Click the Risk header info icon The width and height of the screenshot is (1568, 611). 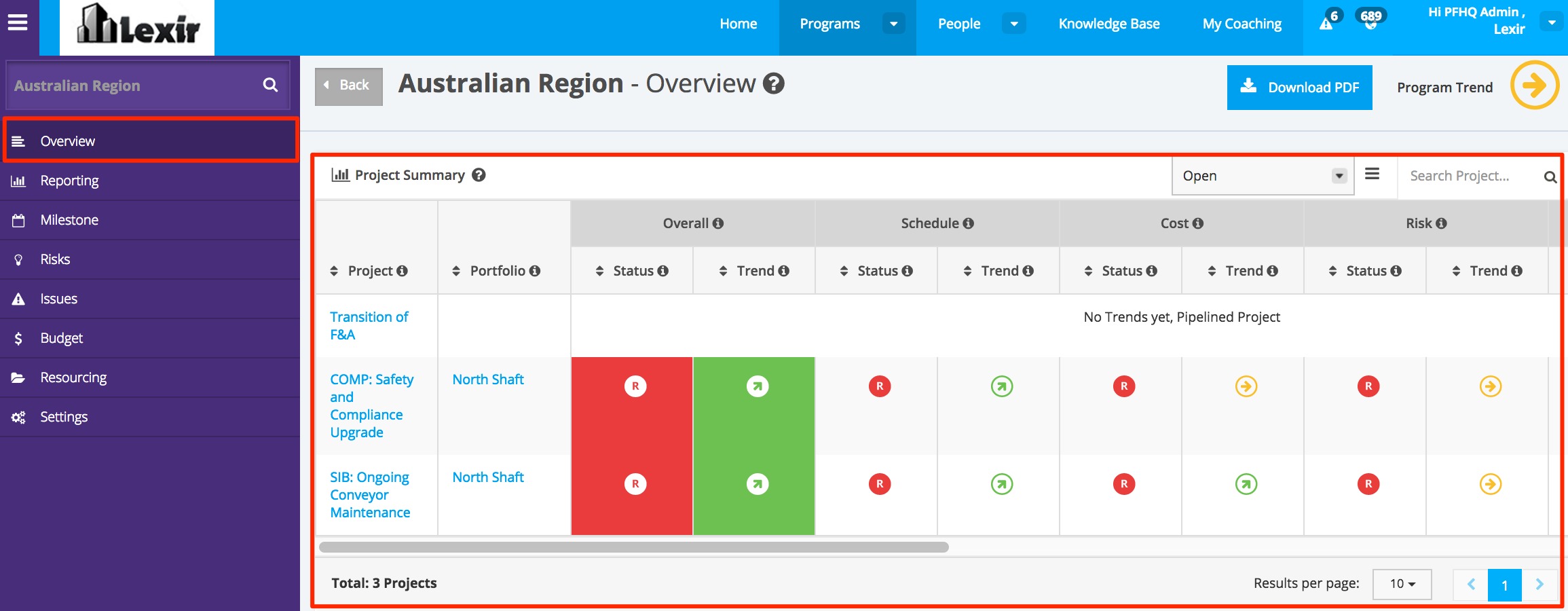coord(1441,223)
